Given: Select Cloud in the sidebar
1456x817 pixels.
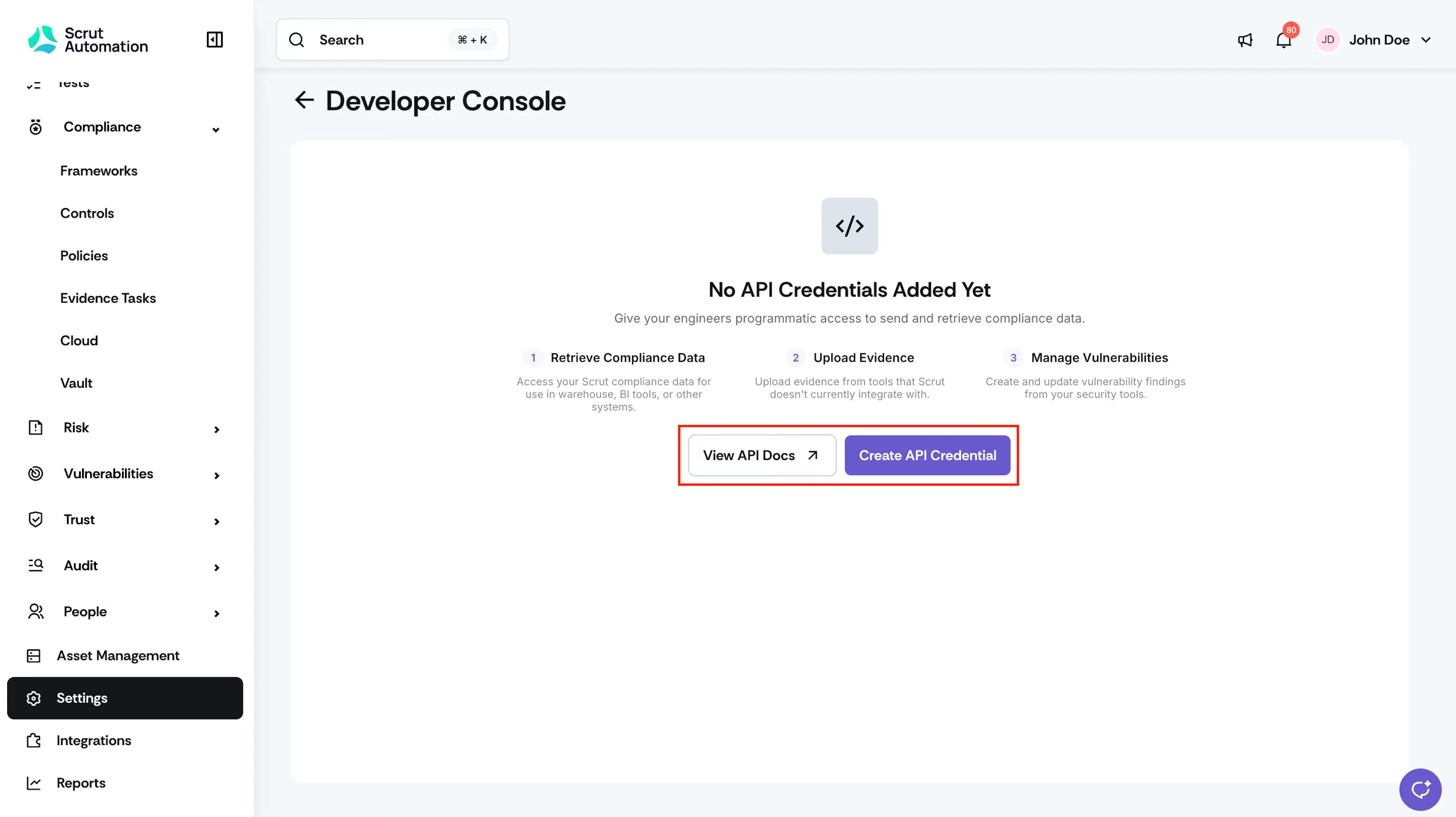Looking at the screenshot, I should [x=79, y=340].
